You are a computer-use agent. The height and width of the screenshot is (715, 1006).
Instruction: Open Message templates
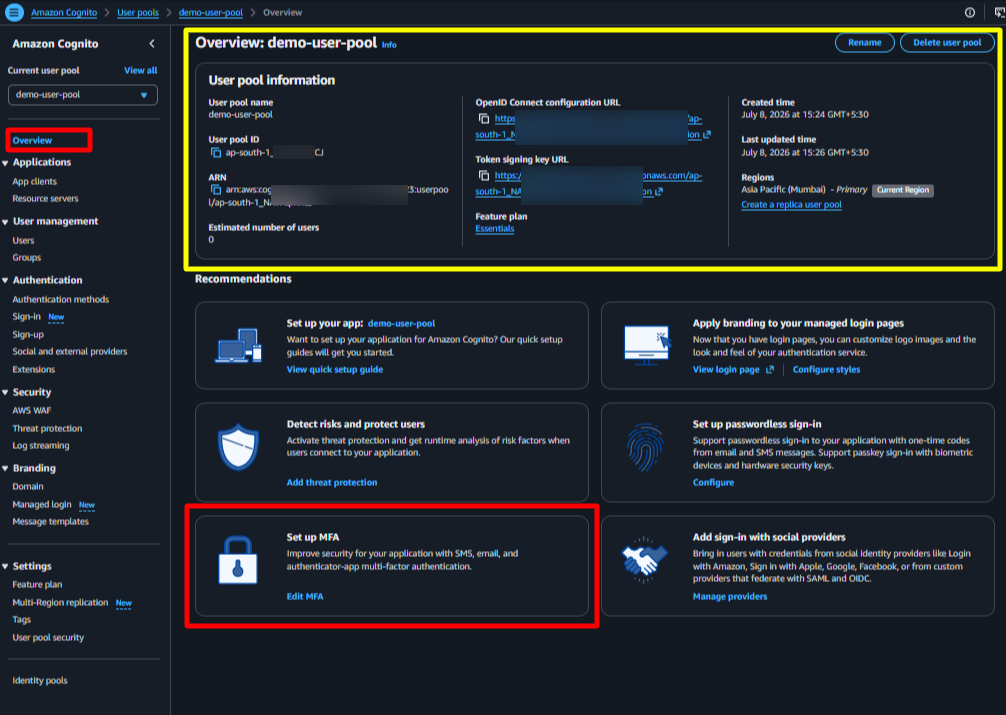point(51,522)
